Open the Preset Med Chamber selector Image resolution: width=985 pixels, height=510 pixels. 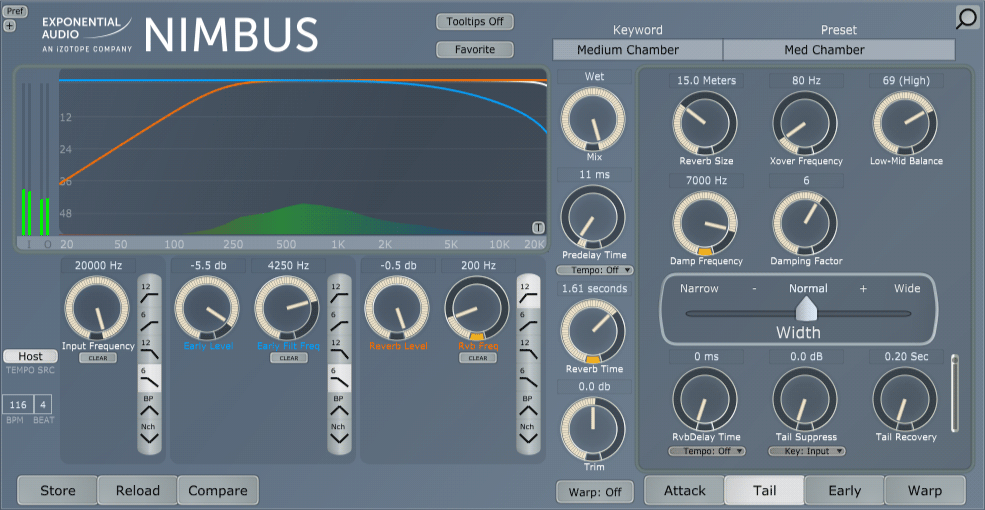839,50
